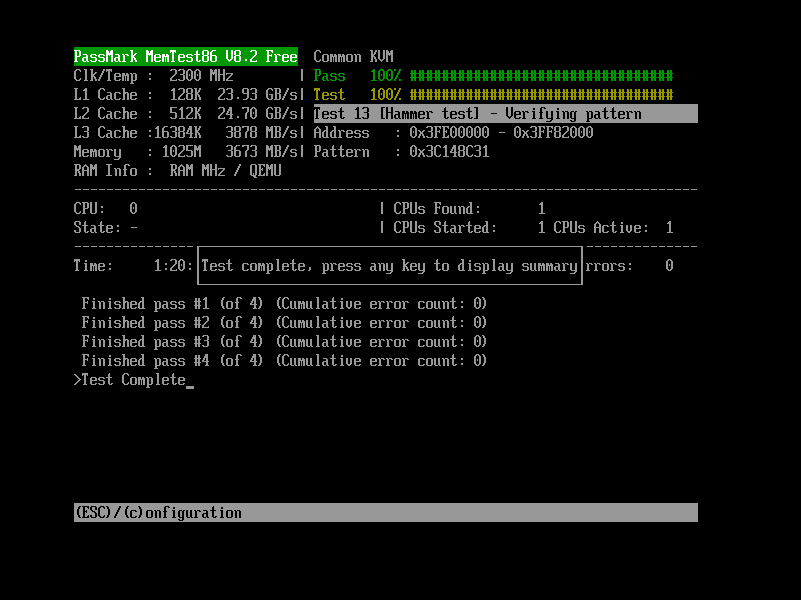Click the PassMark MemTest86 V8.2 Free title
The image size is (801, 600).
pos(185,56)
